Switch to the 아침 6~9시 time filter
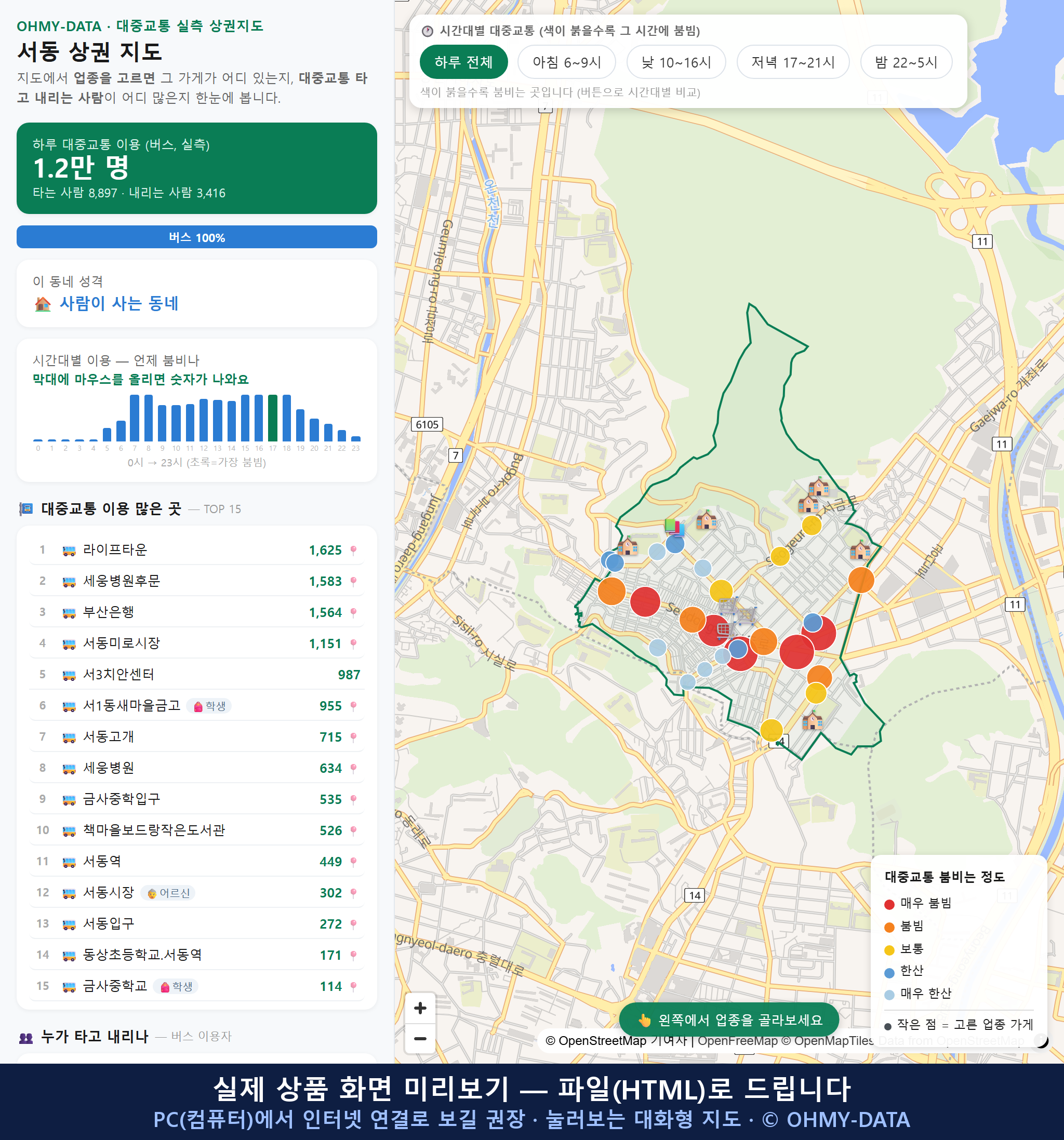This screenshot has width=1064, height=1140. point(567,62)
